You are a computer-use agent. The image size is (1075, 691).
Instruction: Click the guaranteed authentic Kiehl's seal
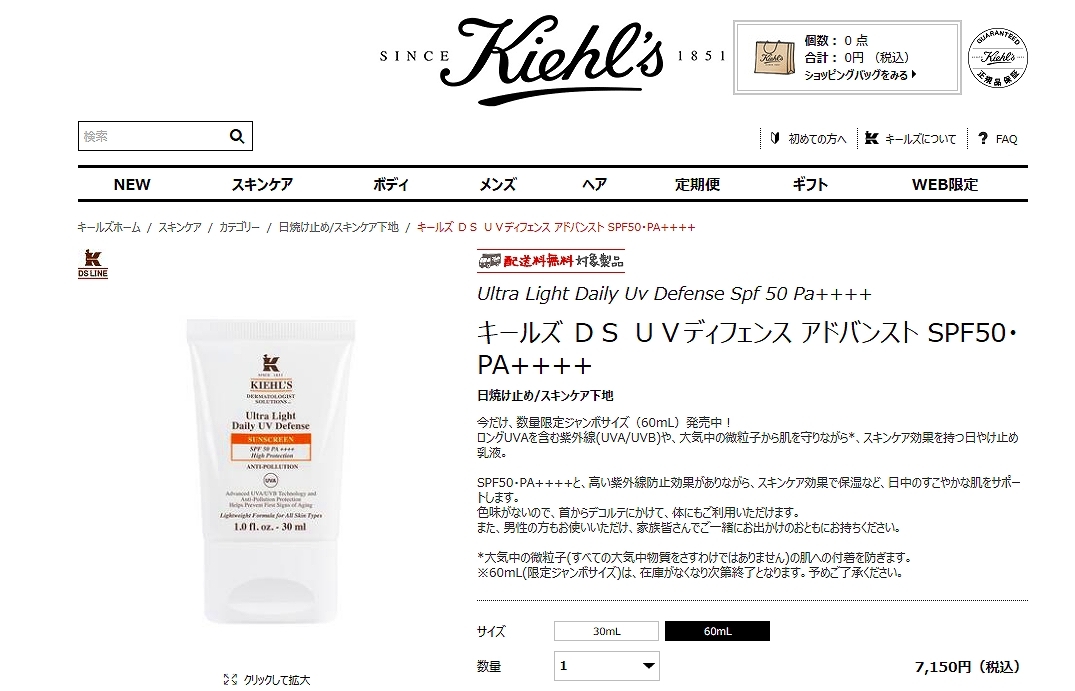coord(998,58)
